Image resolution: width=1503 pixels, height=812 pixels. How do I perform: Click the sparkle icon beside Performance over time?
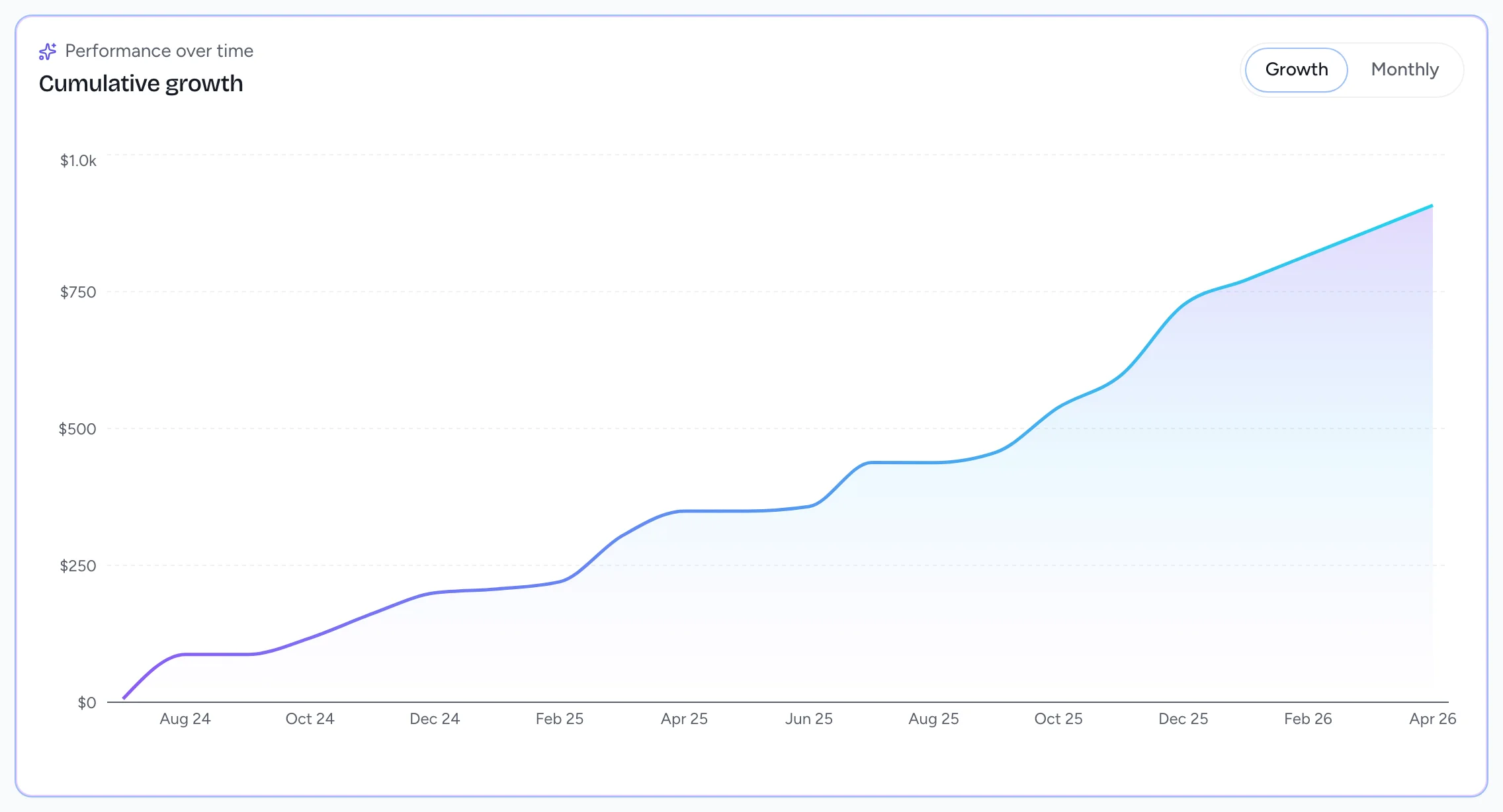[48, 51]
